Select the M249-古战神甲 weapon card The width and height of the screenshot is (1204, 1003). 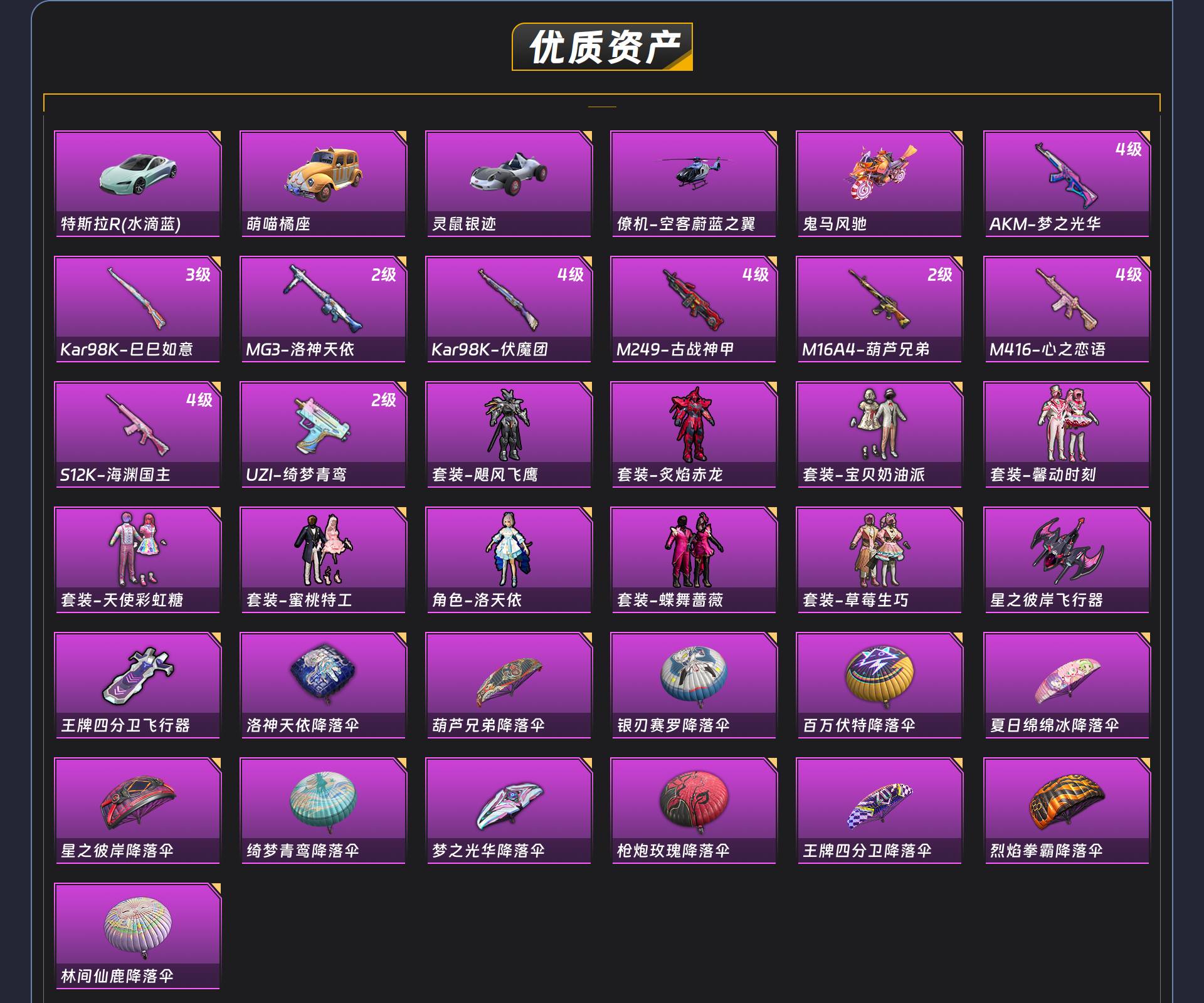click(x=694, y=309)
